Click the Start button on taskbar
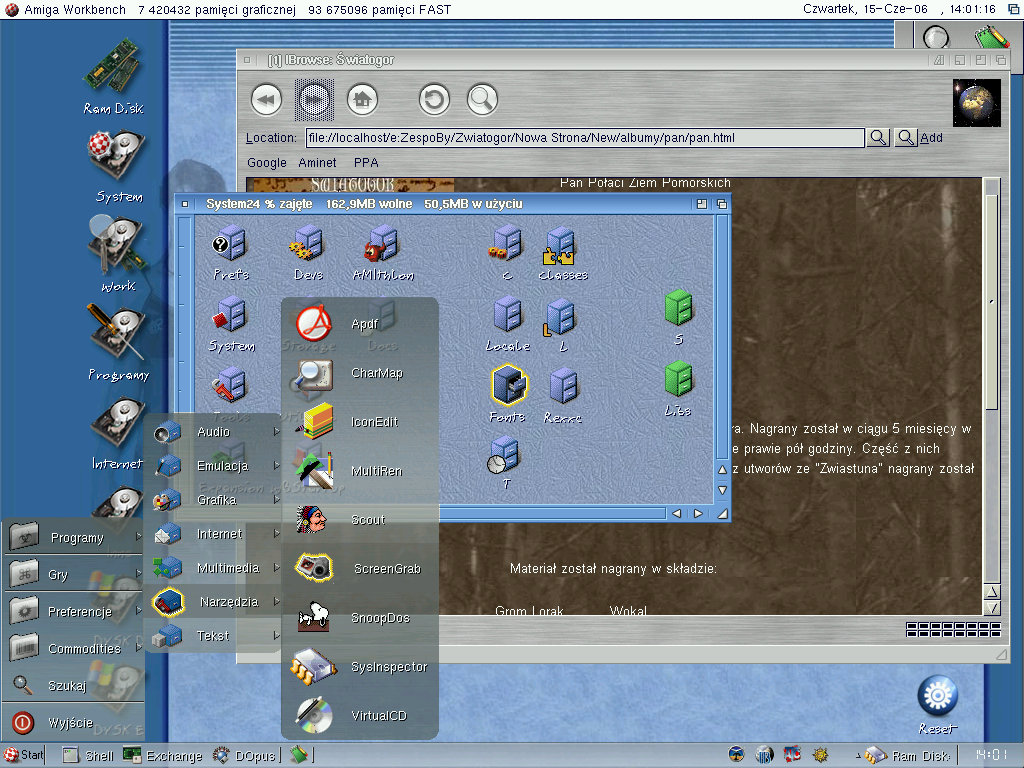 pyautogui.click(x=24, y=756)
